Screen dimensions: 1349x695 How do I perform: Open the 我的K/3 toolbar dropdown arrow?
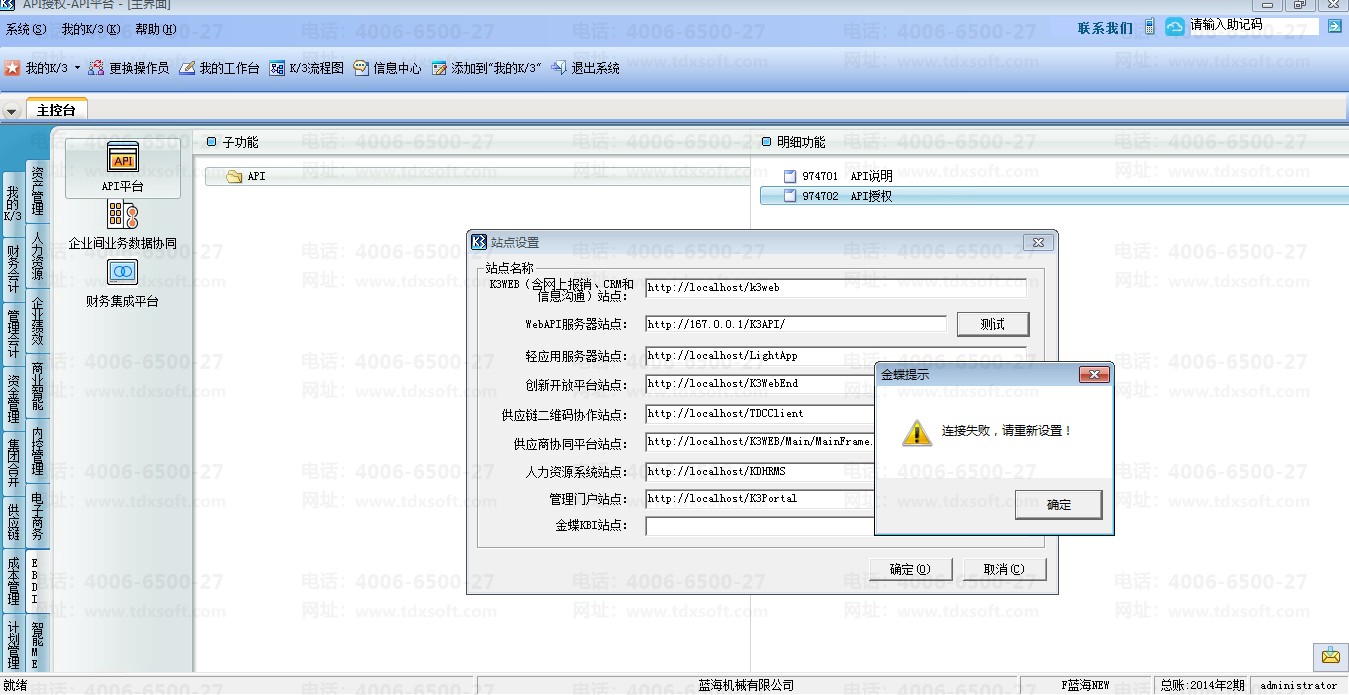77,68
